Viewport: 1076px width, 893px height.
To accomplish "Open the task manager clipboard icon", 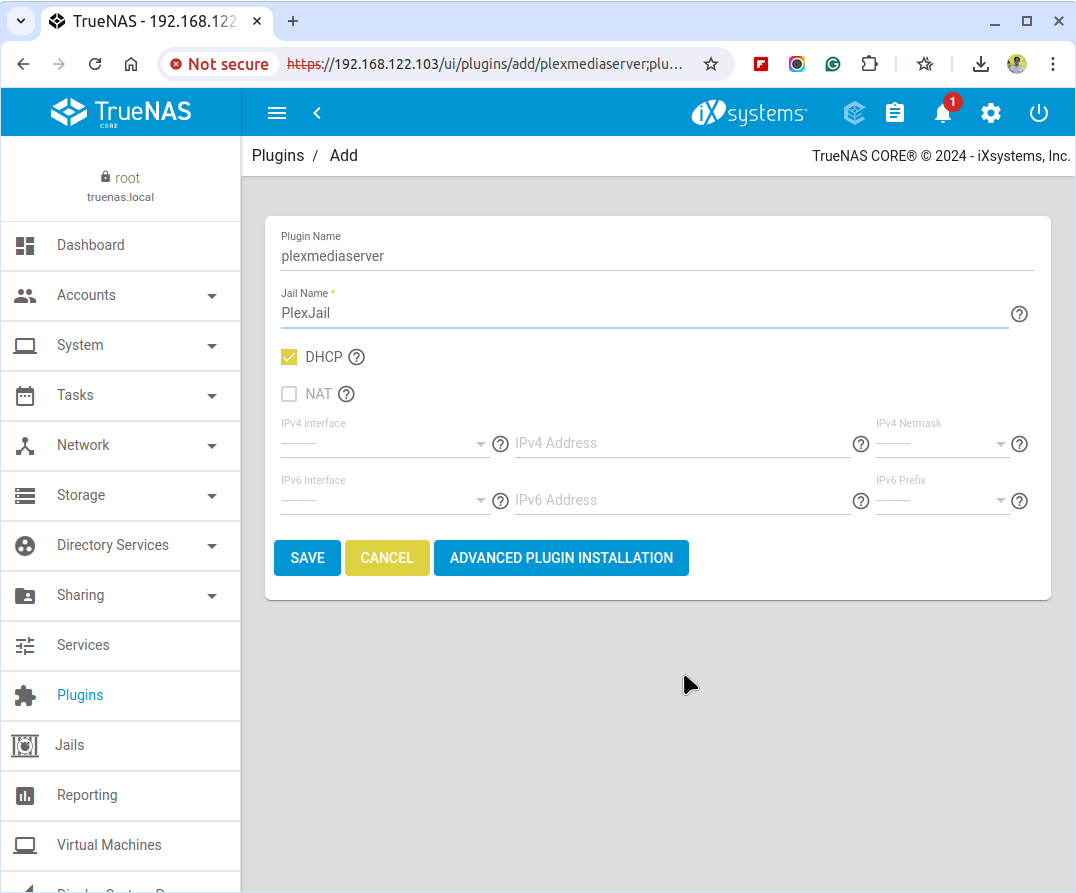I will (x=895, y=113).
